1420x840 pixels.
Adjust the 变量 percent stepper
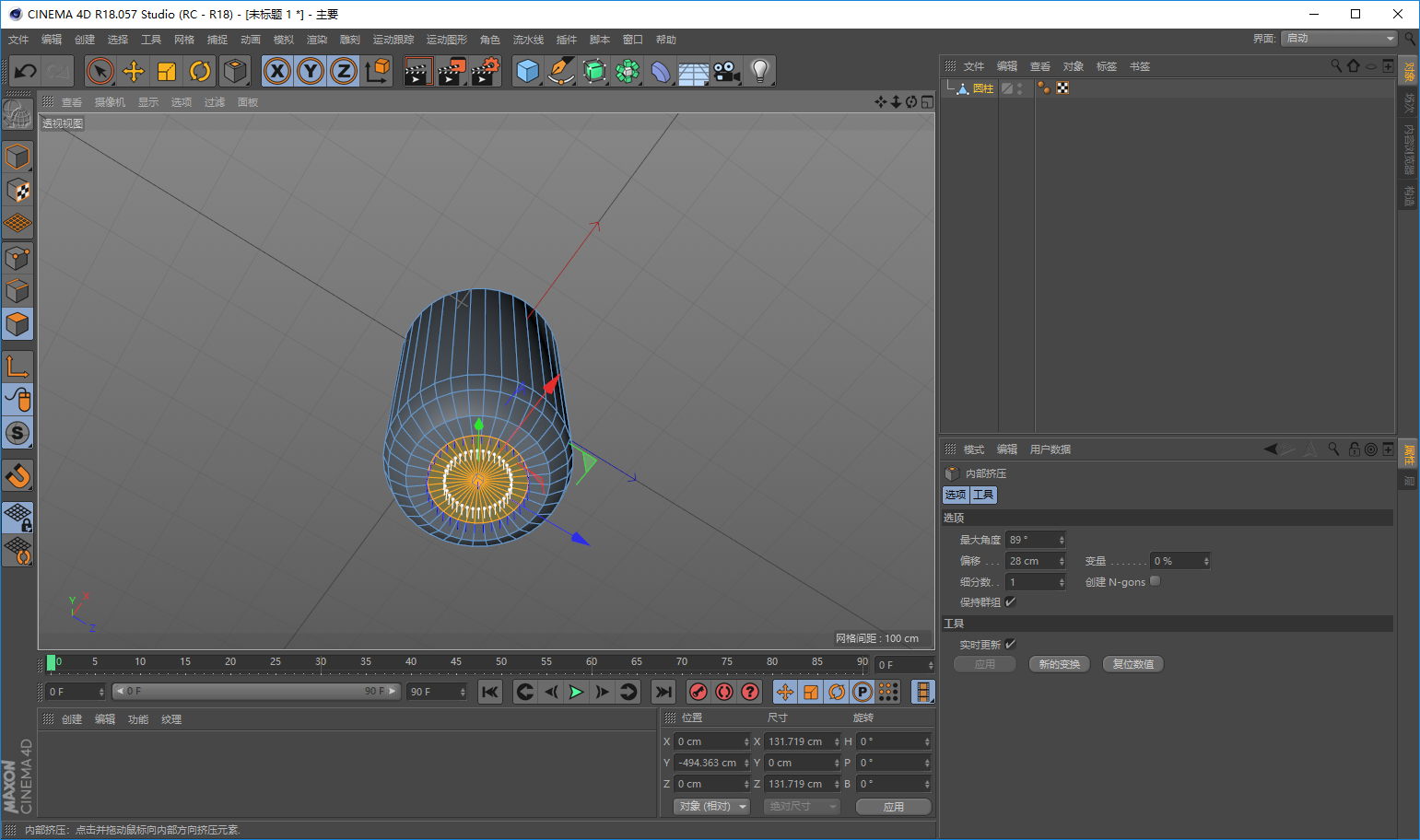tap(1206, 561)
